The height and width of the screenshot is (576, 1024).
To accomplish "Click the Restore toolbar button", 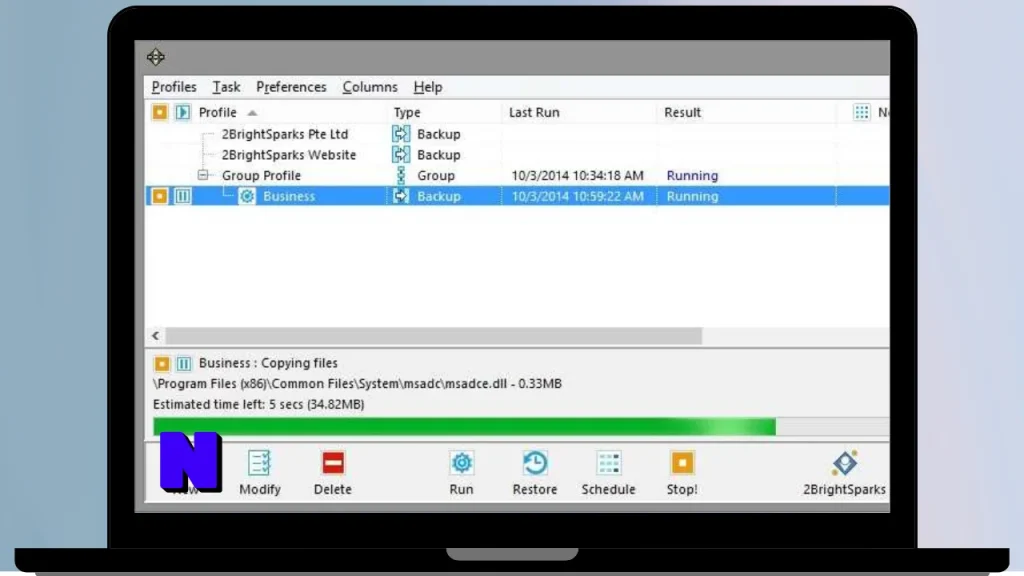I will (x=535, y=473).
